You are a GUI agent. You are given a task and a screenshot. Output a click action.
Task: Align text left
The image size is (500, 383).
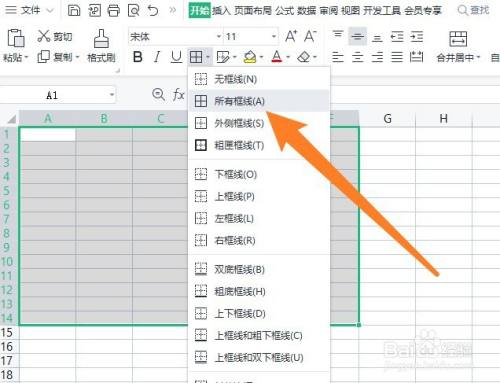pyautogui.click(x=338, y=57)
